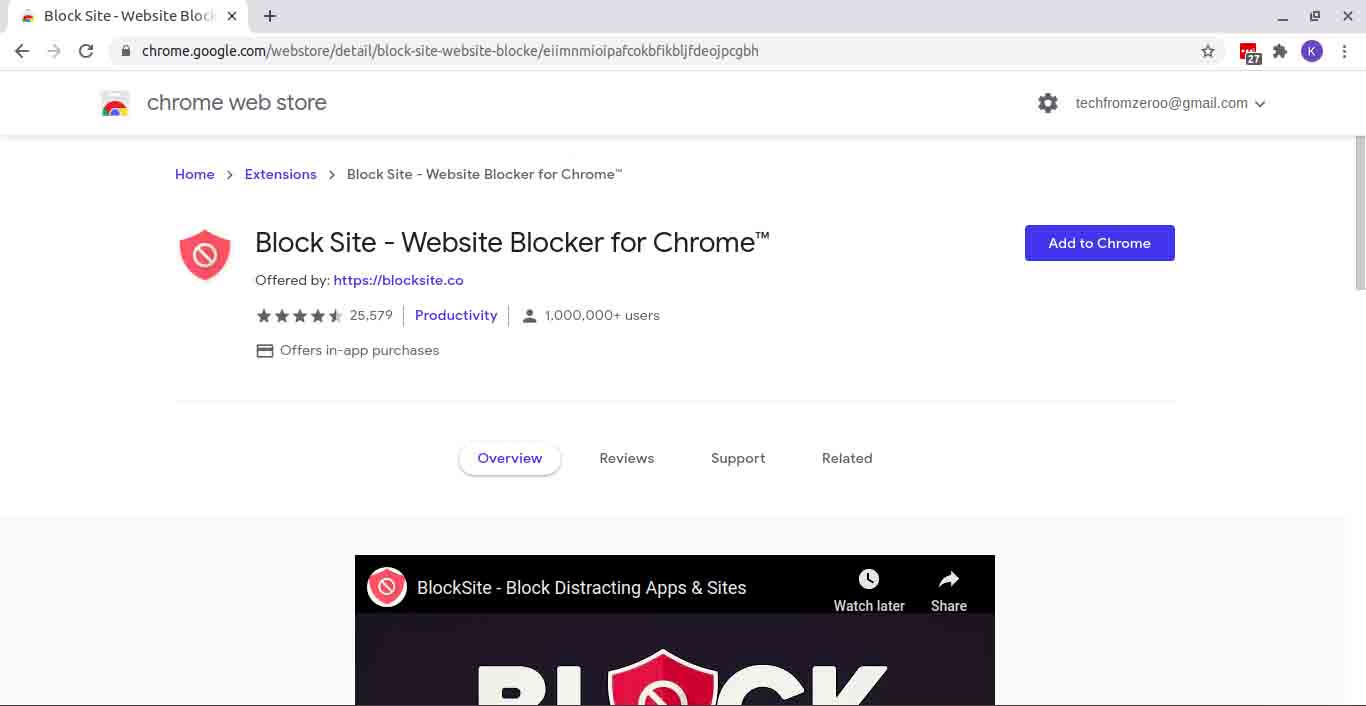
Task: Select the Related tab
Action: click(x=847, y=458)
